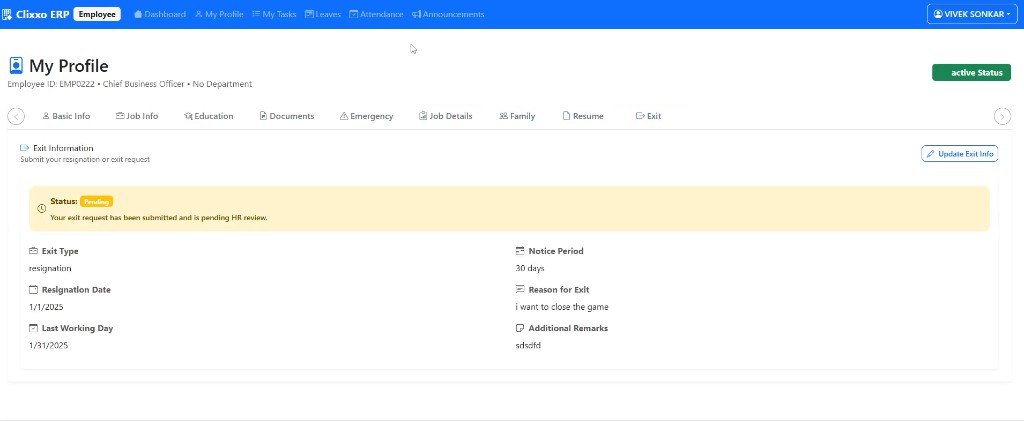This screenshot has height=421, width=1024.
Task: Click the Reason for Exit label
Action: tap(558, 290)
